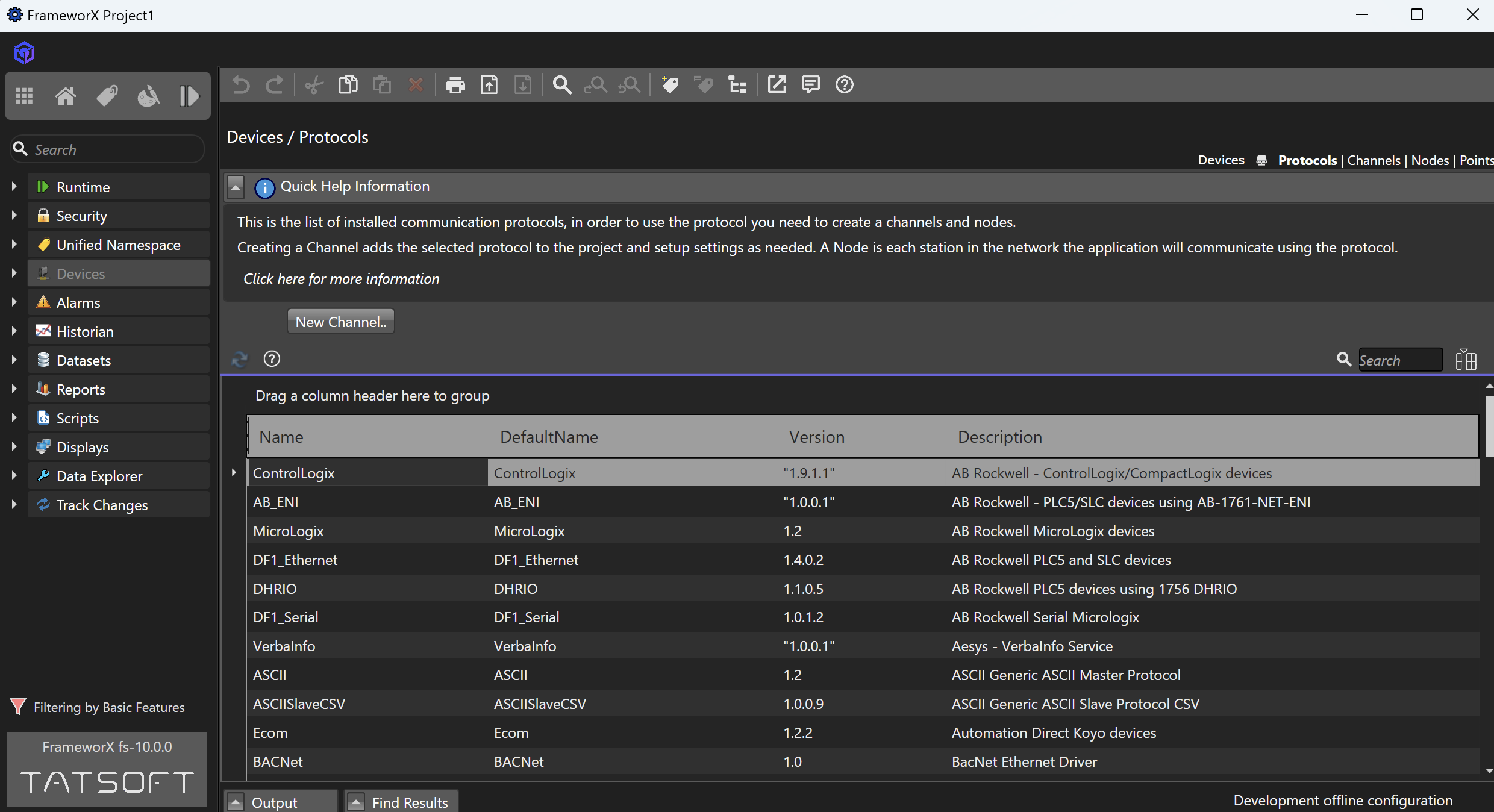Collapse the Quick Help Information panel

[236, 187]
